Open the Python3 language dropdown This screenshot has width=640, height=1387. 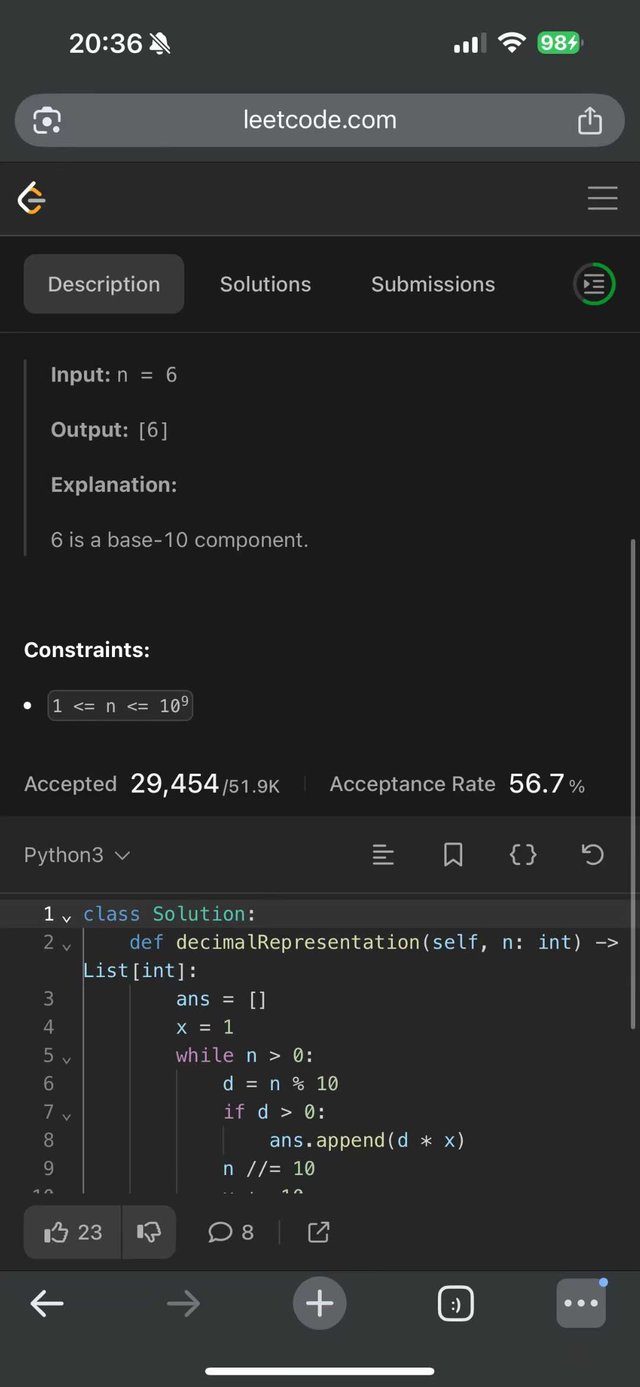77,855
